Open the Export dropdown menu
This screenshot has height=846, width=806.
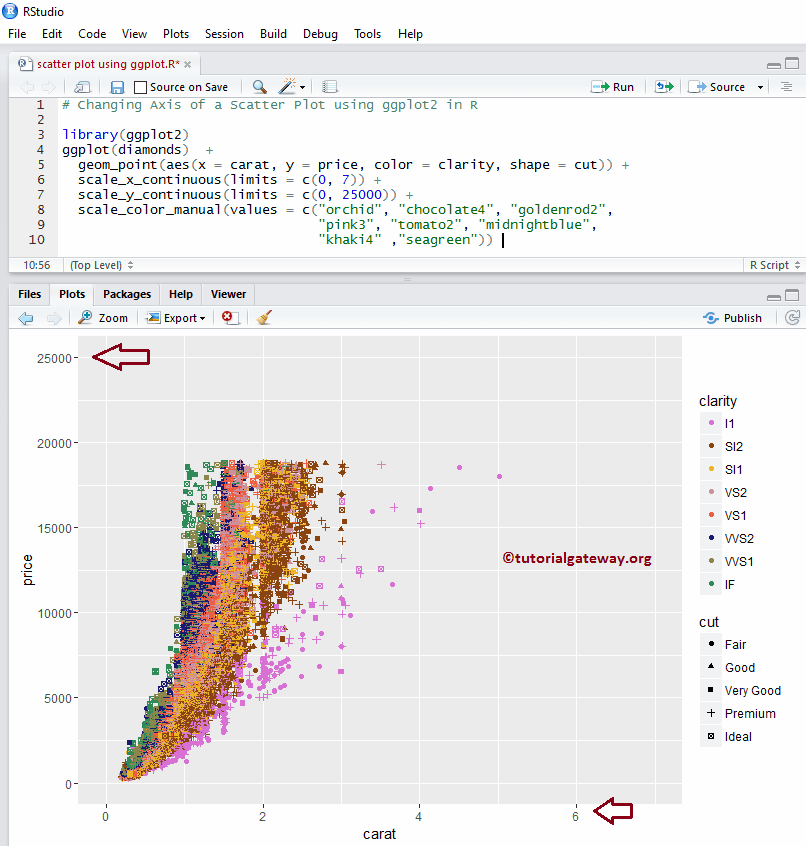tap(176, 318)
